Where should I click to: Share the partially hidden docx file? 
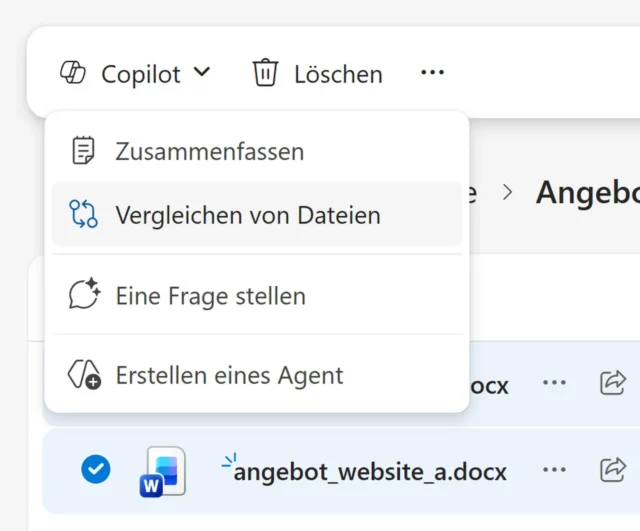(613, 383)
